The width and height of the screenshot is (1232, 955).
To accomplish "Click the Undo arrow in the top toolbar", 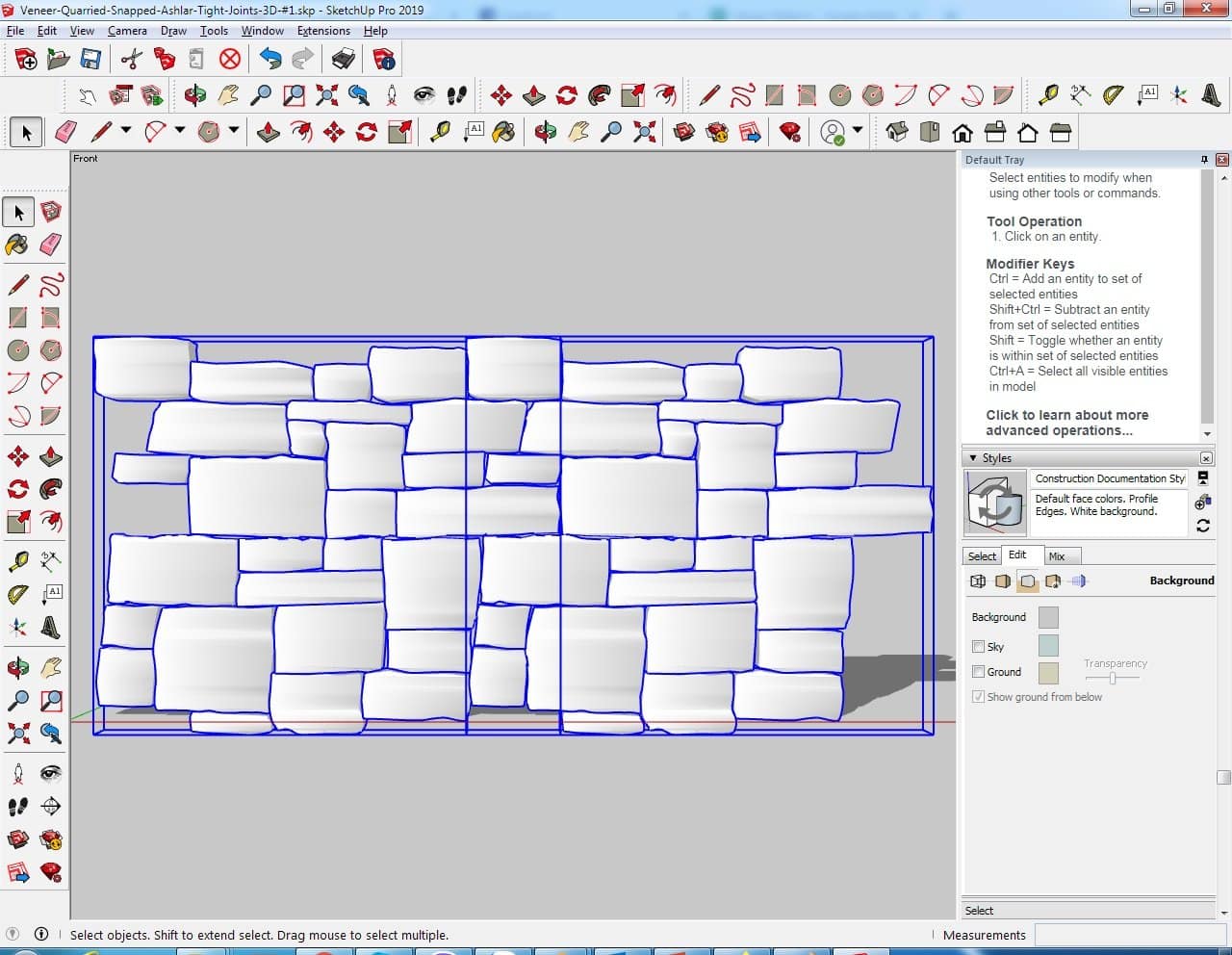I will click(270, 60).
